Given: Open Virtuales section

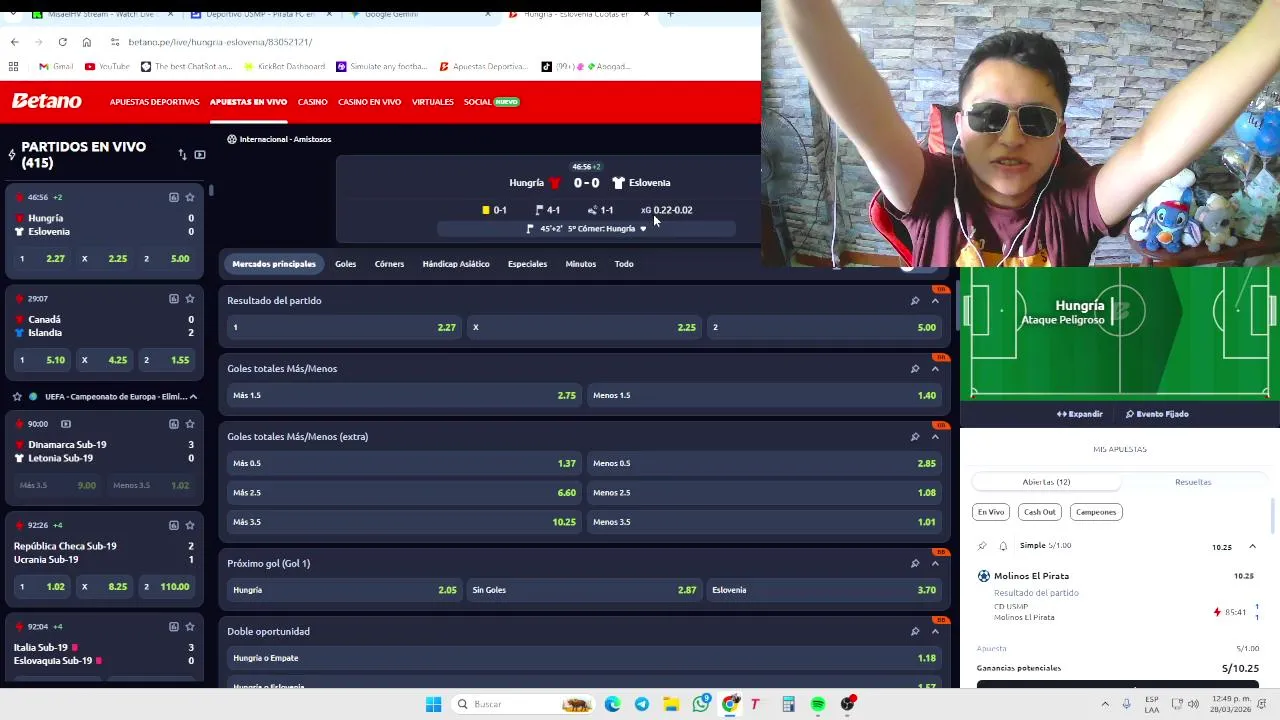Looking at the screenshot, I should click(x=432, y=102).
